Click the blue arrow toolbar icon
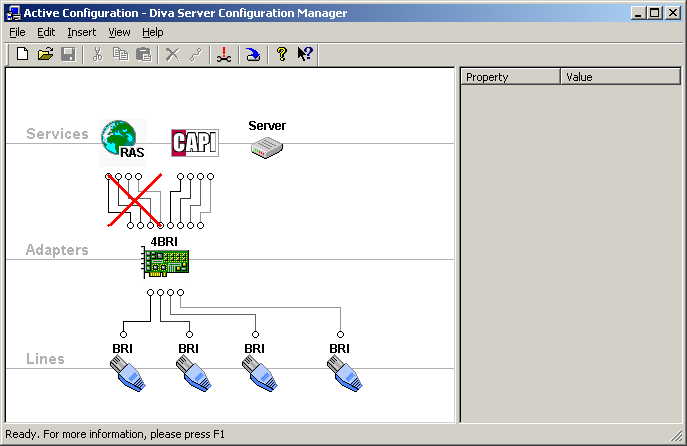Image resolution: width=687 pixels, height=446 pixels. tap(253, 54)
